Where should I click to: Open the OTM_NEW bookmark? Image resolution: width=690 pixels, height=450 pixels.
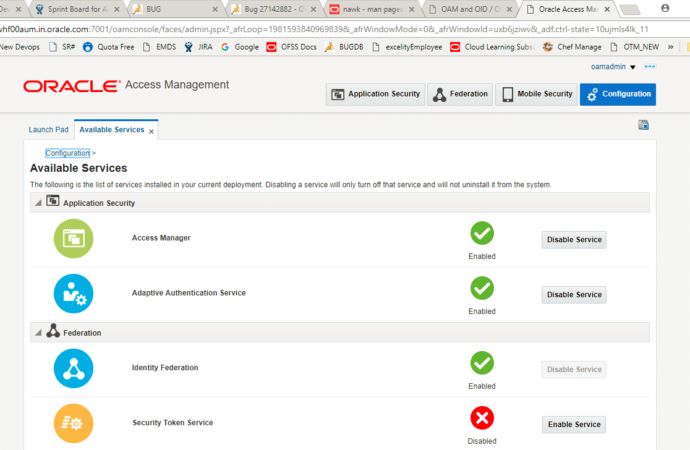point(634,47)
